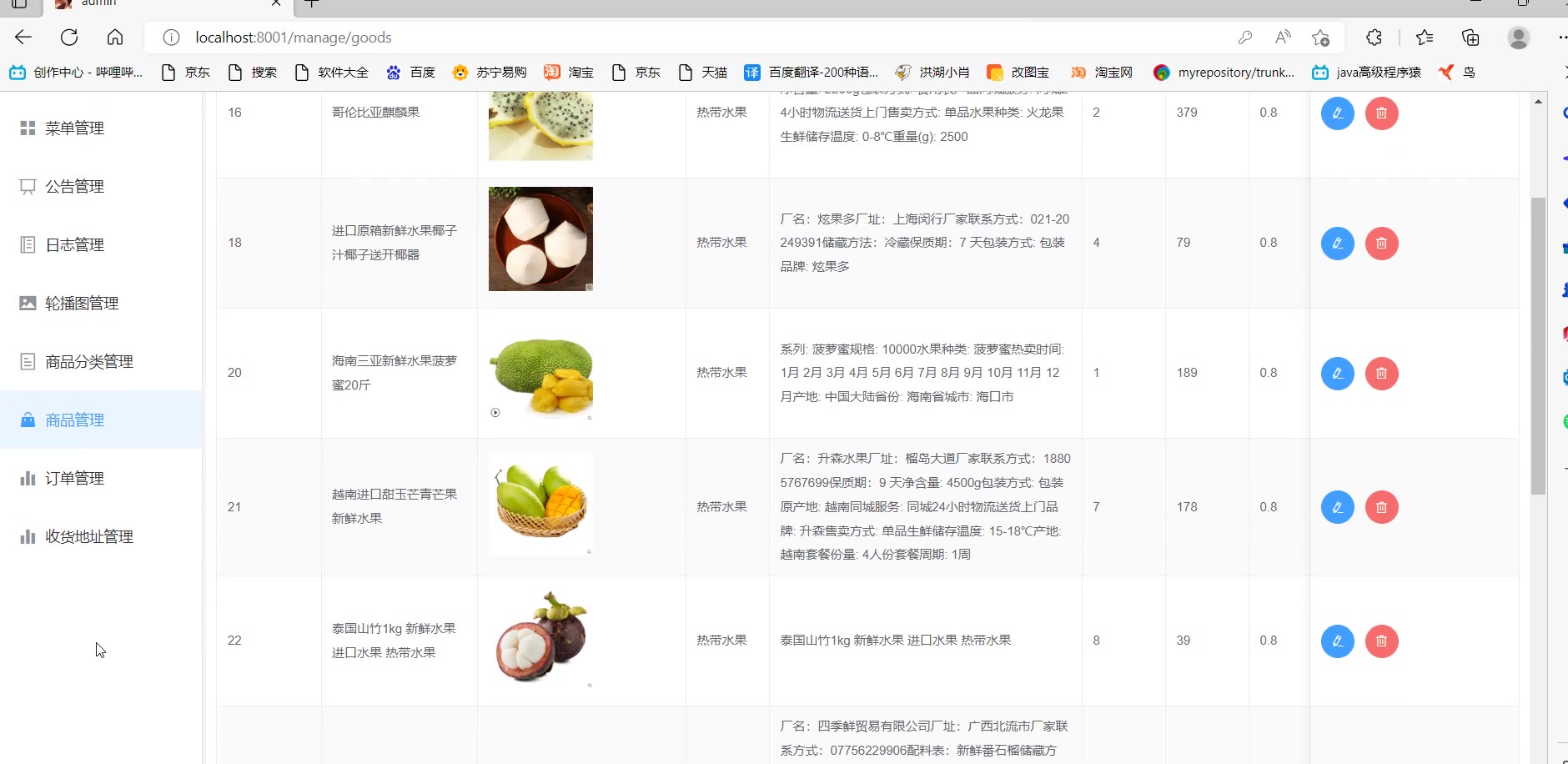Open 百度 bookmark

(411, 73)
